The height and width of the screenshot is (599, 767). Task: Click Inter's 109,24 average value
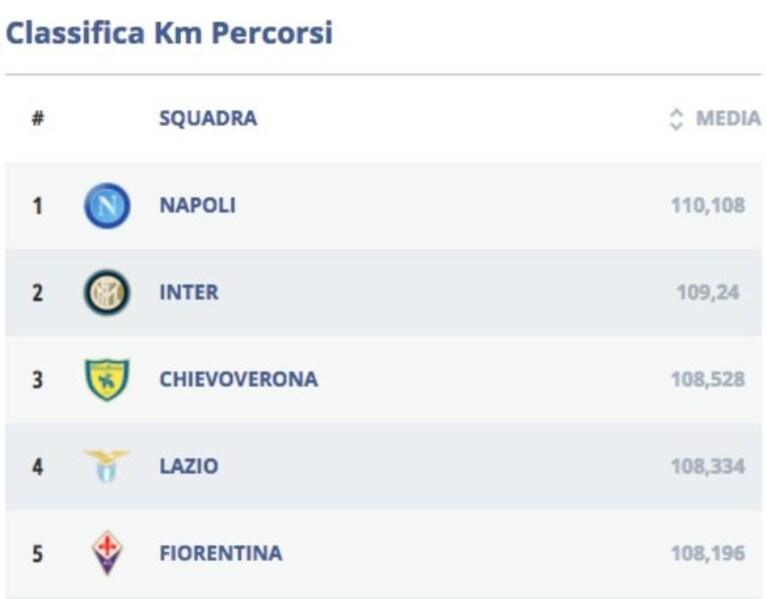(x=708, y=292)
